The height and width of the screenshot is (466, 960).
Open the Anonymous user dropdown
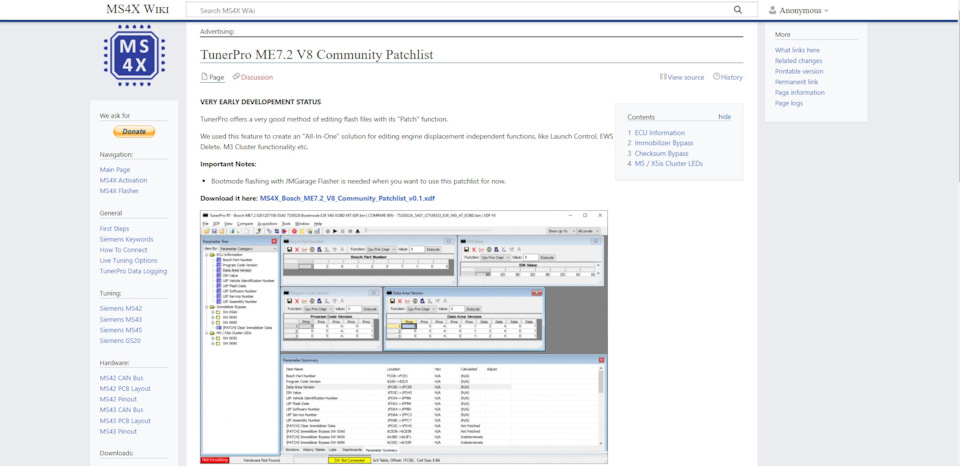pyautogui.click(x=798, y=10)
